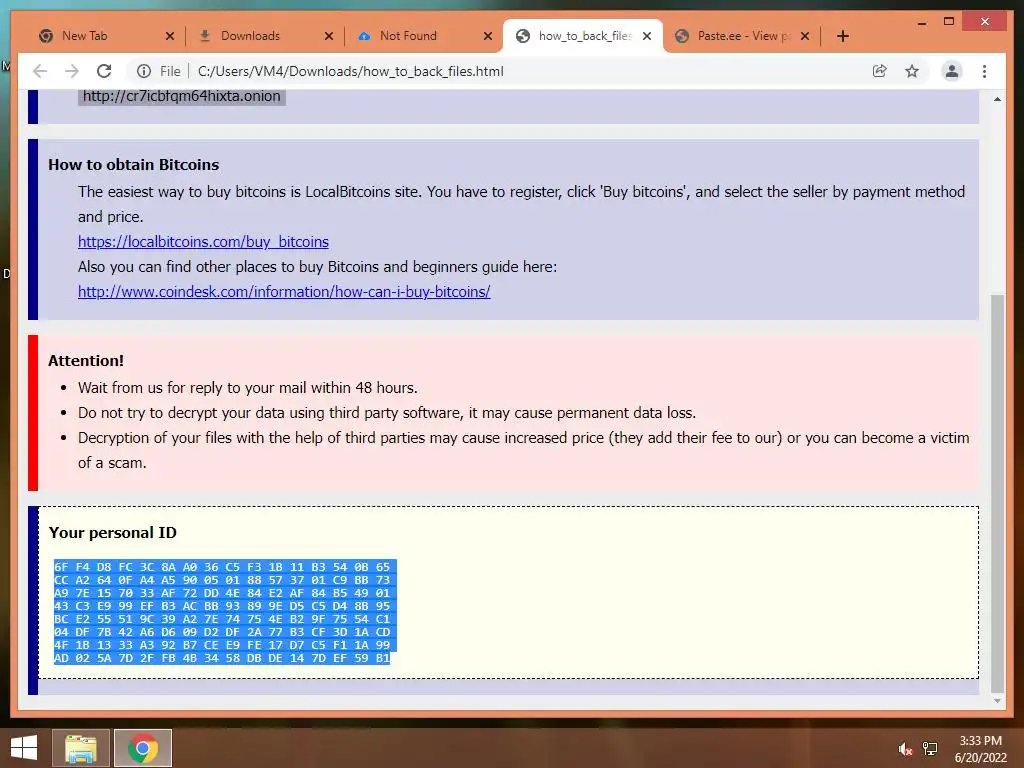Click the cr7icbfqm64hixta.onion address text
Viewport: 1024px width, 768px height.
coord(182,96)
